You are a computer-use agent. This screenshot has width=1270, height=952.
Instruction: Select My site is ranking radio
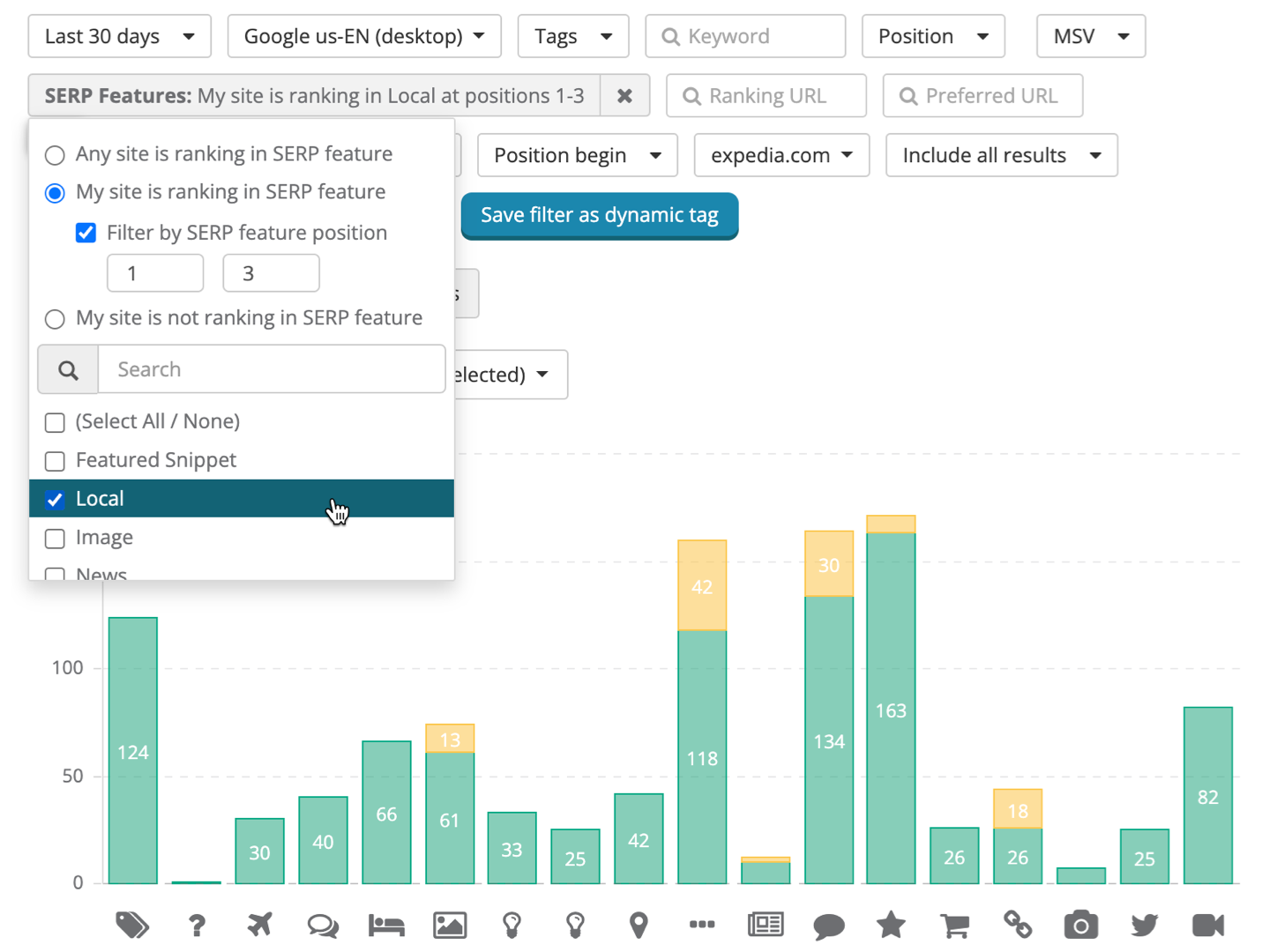(x=55, y=193)
